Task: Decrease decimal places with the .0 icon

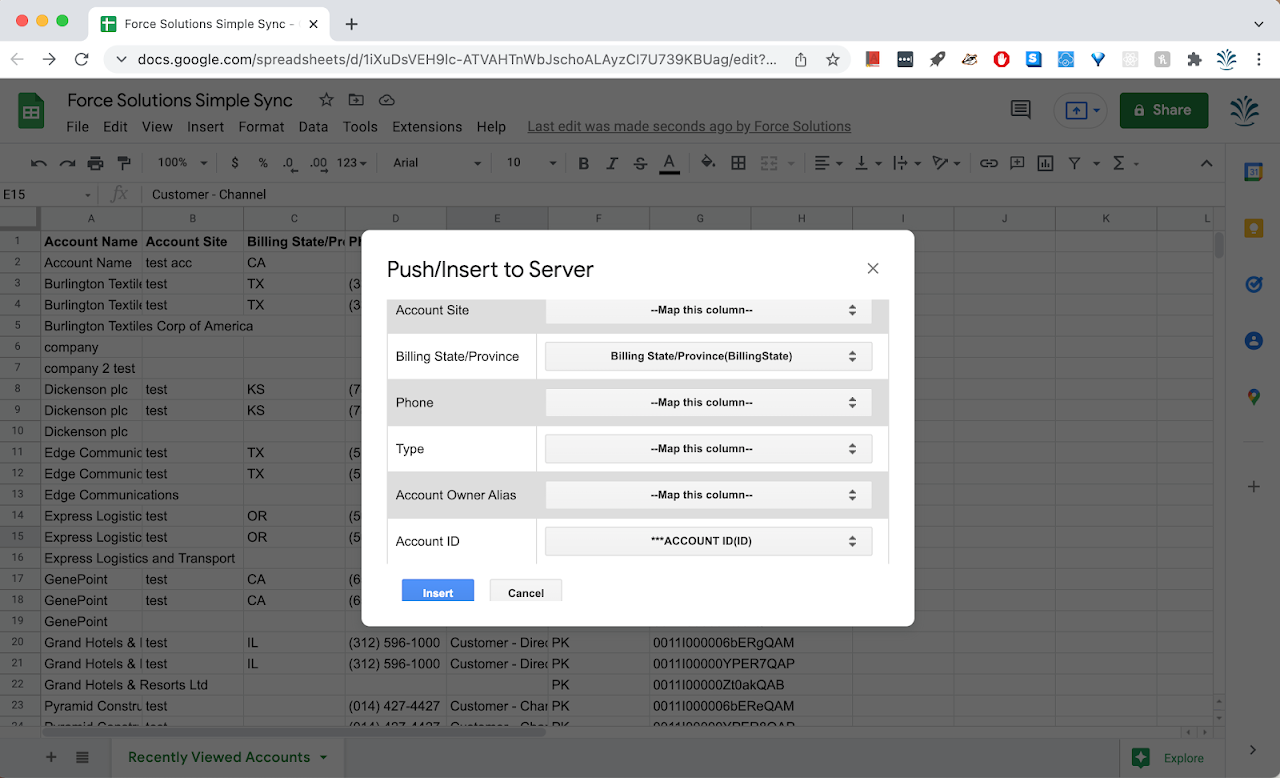Action: 289,163
